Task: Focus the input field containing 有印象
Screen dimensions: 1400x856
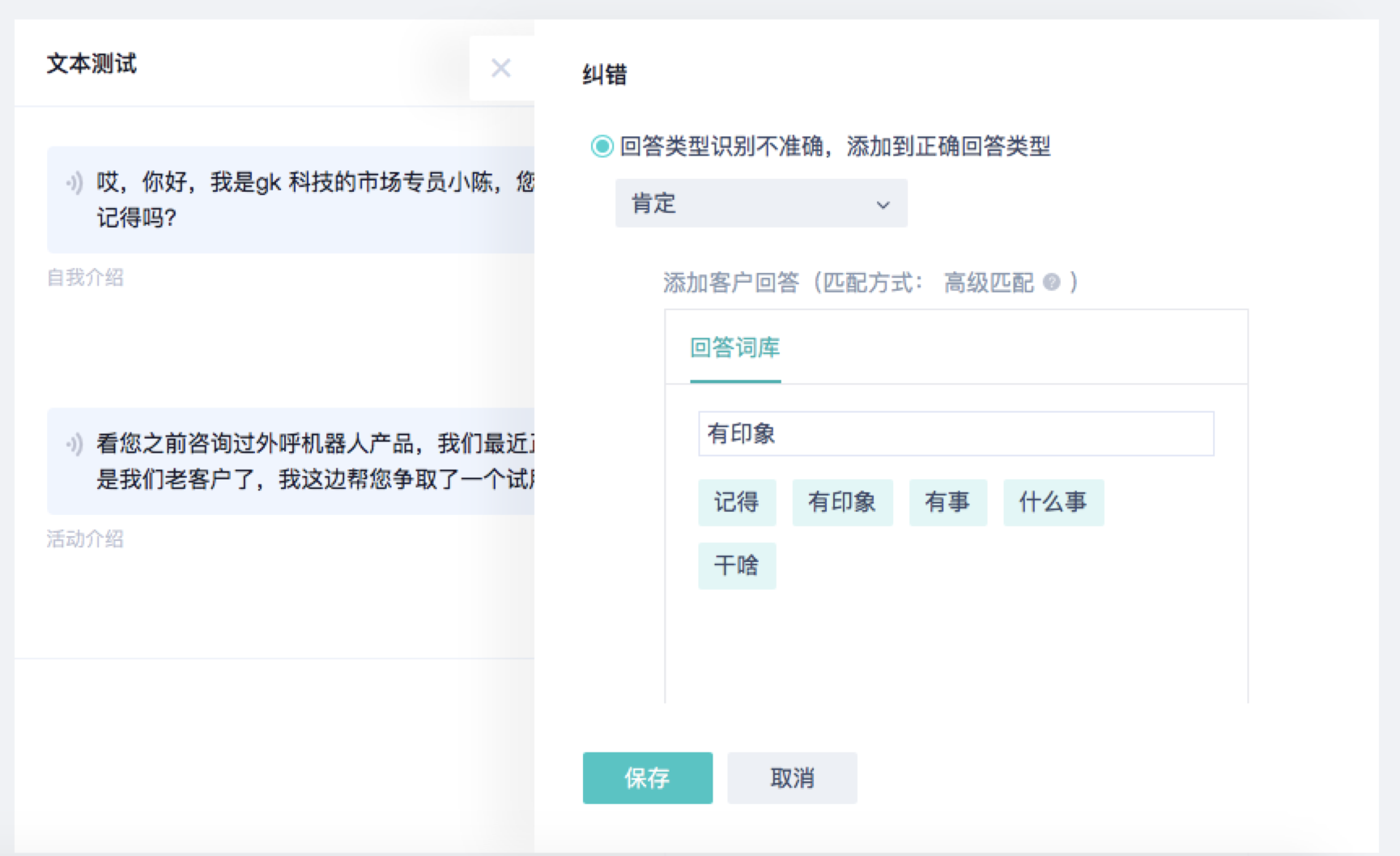Action: pos(955,434)
